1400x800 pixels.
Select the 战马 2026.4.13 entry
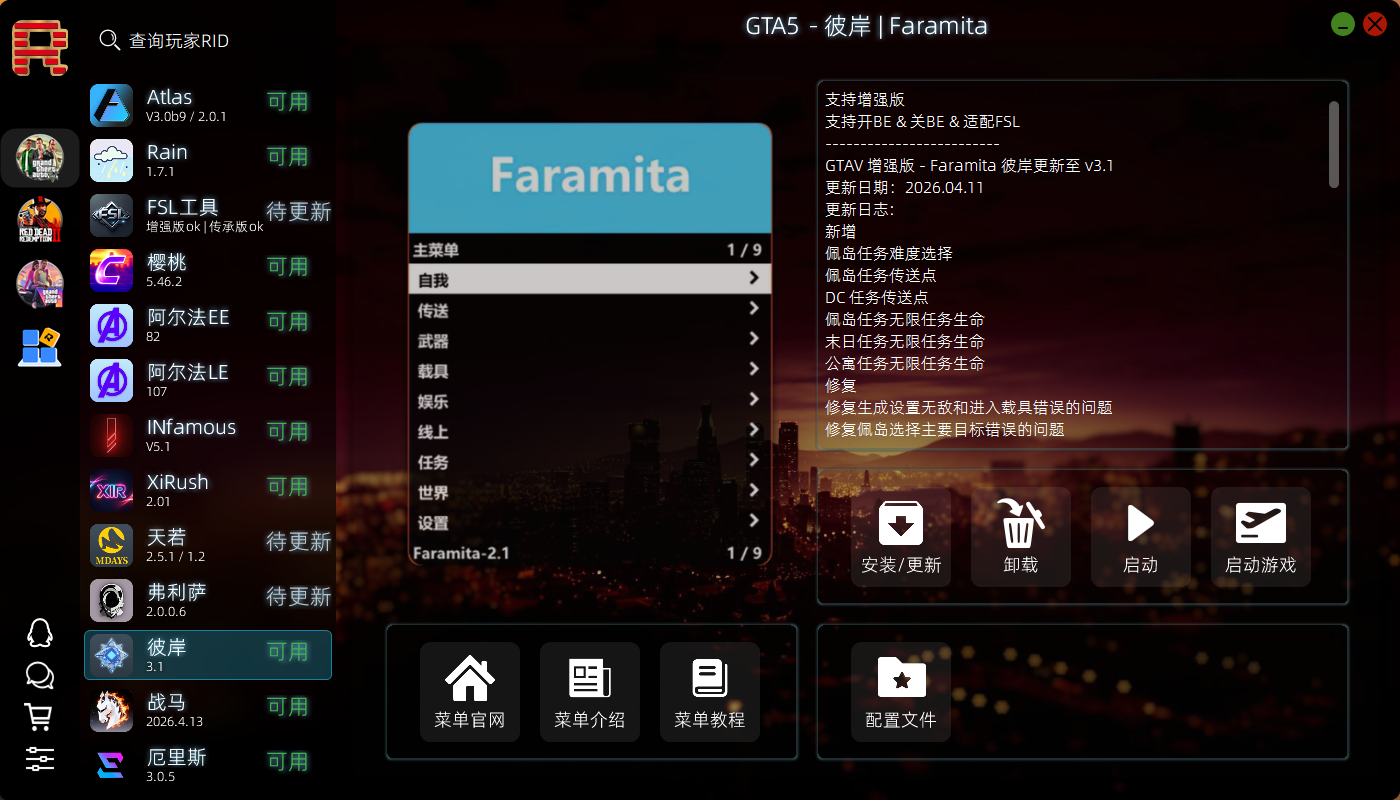click(x=208, y=710)
